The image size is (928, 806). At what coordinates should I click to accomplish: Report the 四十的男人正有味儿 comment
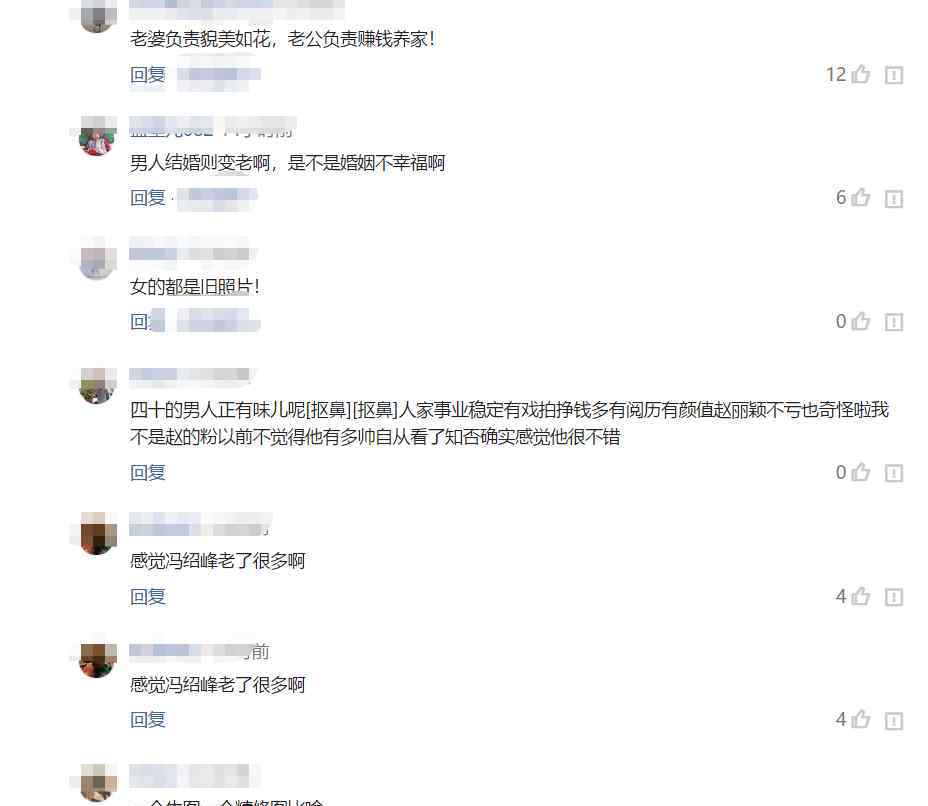(894, 473)
